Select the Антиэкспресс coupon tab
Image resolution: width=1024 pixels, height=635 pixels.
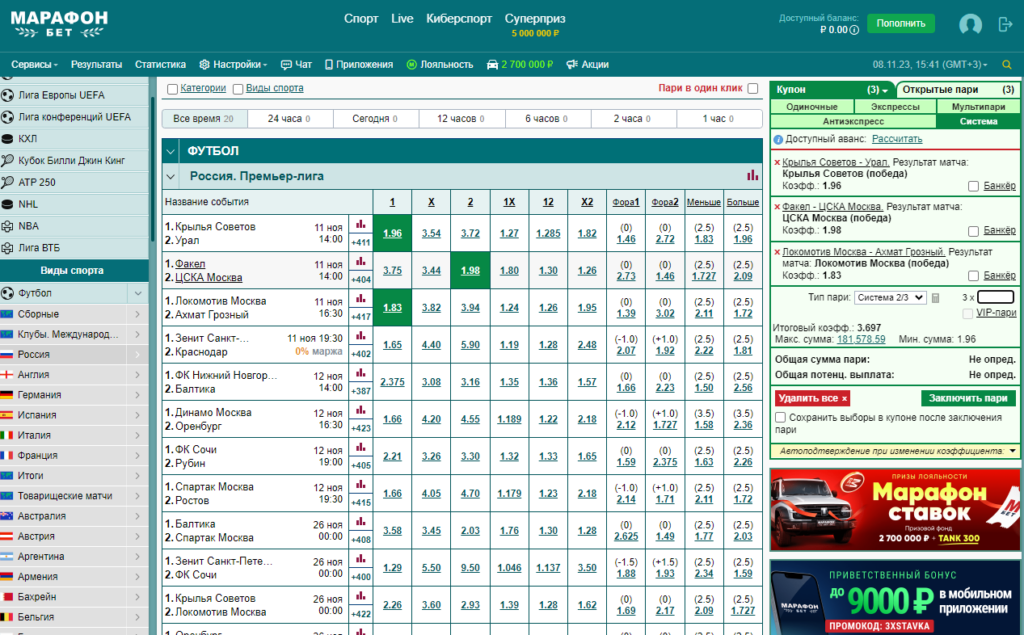point(853,122)
